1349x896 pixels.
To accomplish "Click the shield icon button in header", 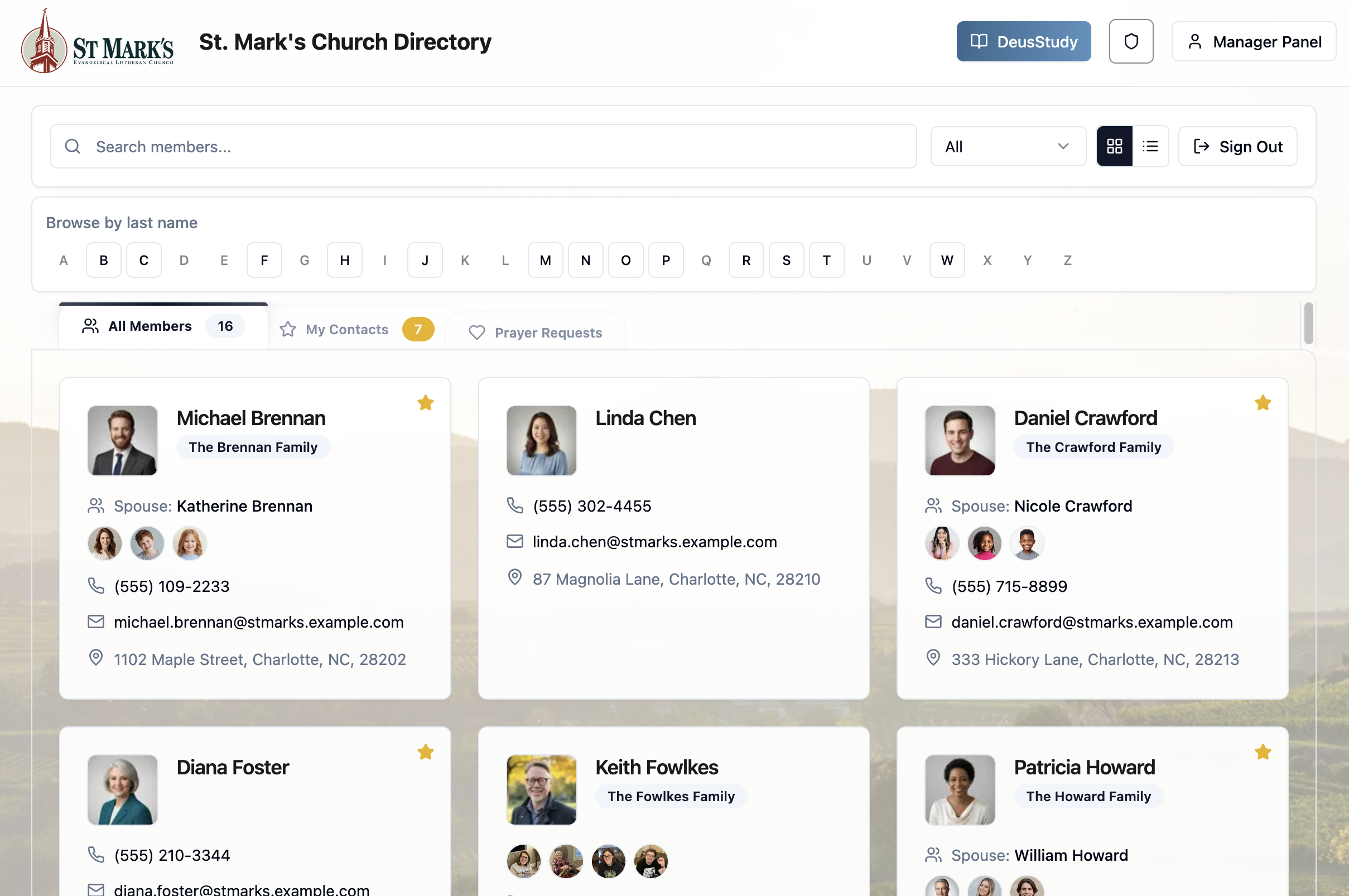I will (x=1130, y=41).
